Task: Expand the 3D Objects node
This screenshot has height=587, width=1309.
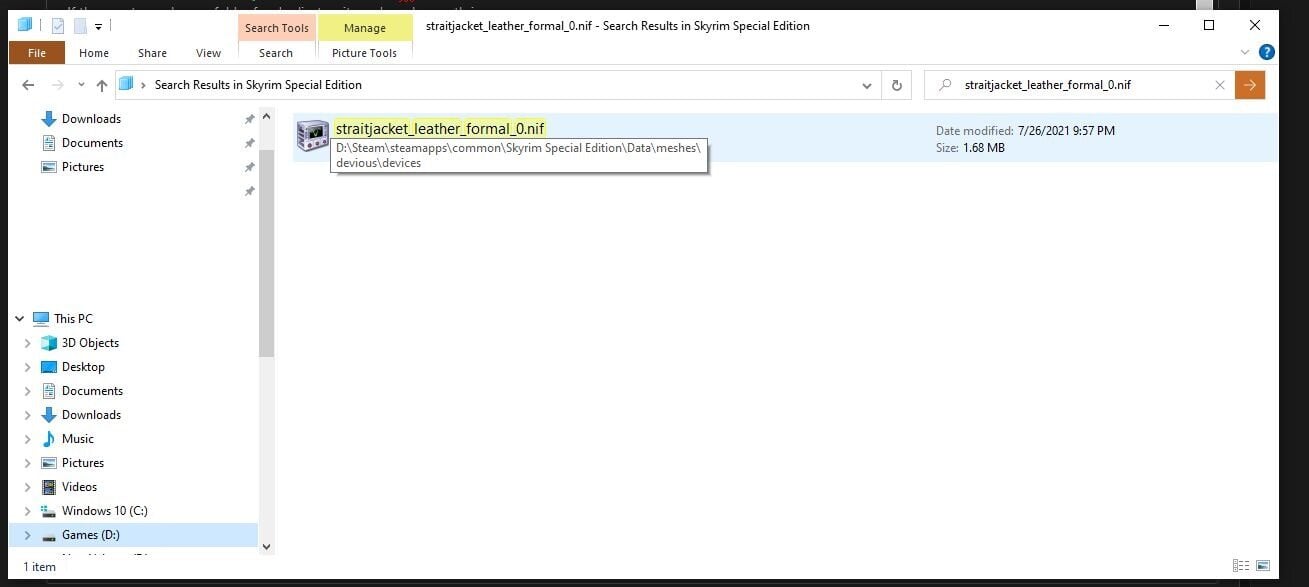Action: pyautogui.click(x=28, y=343)
